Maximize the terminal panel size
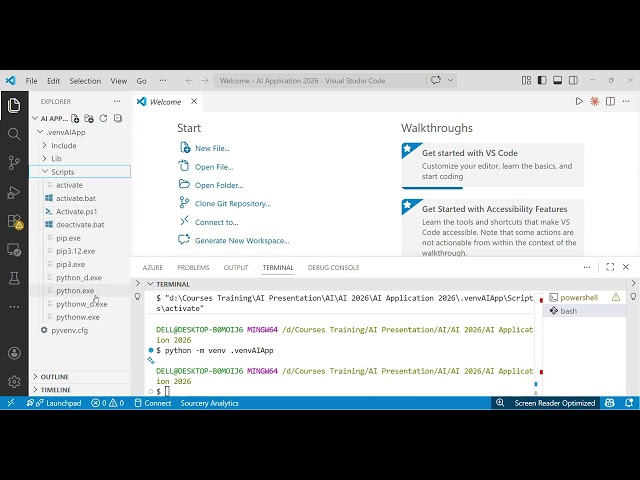640x480 pixels. pos(610,267)
